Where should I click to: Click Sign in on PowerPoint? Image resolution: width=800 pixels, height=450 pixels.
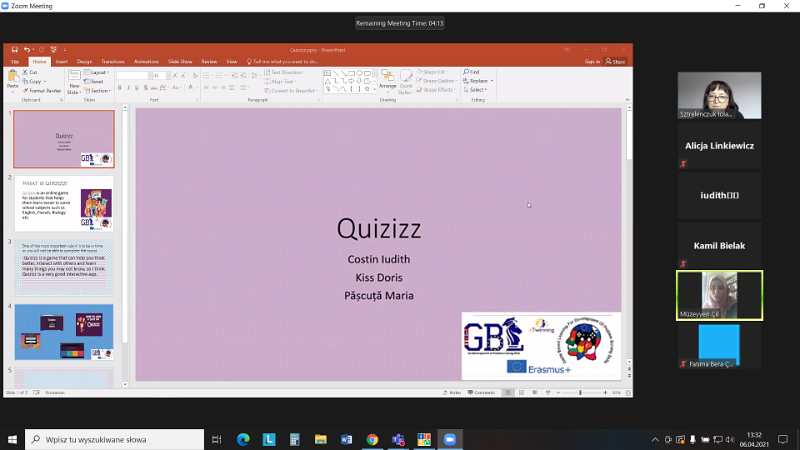coord(592,62)
